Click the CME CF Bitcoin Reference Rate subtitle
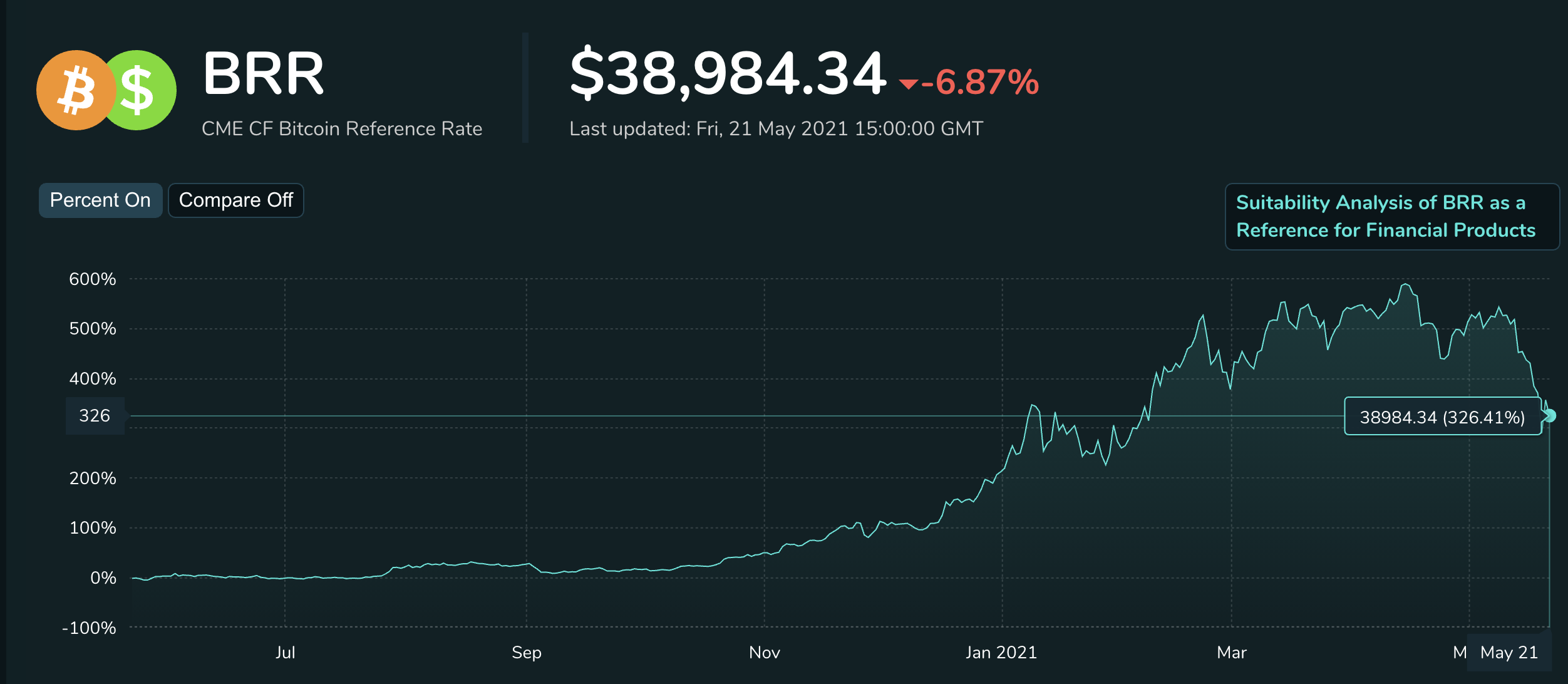Viewport: 1568px width, 684px height. (x=342, y=129)
